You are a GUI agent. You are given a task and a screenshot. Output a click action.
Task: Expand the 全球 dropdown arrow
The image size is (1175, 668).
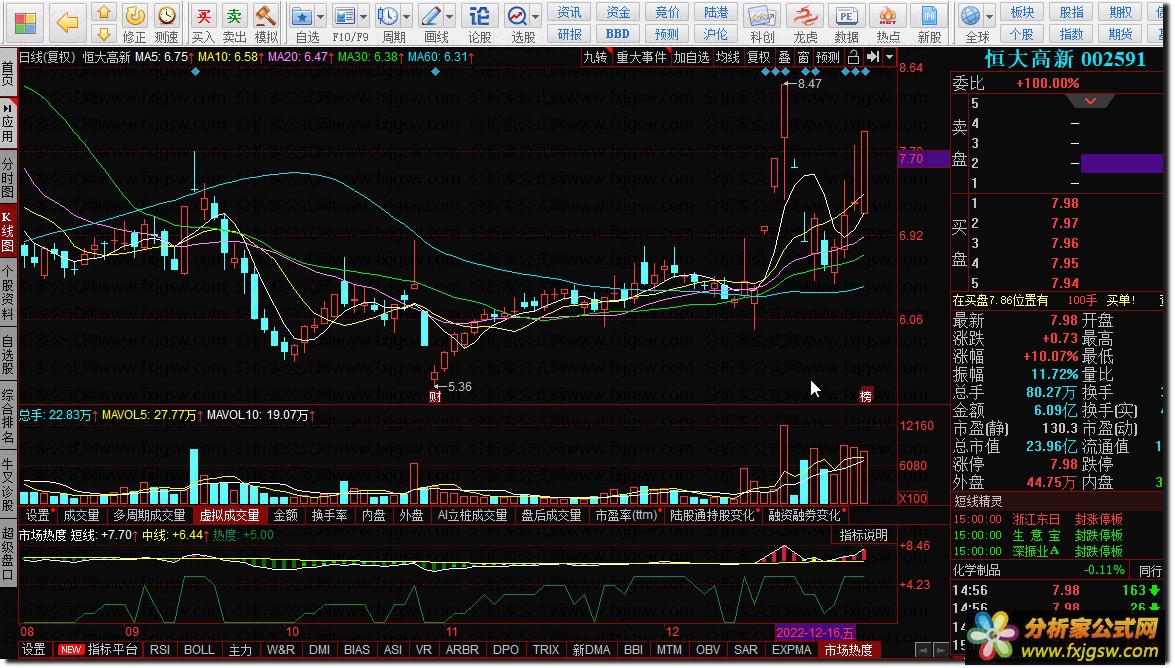point(990,16)
